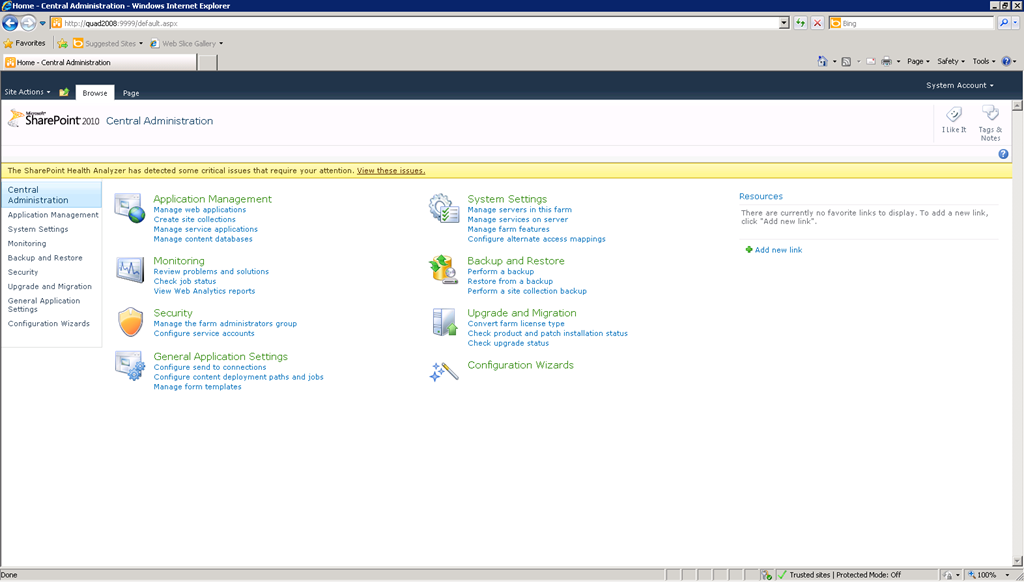This screenshot has width=1024, height=582.
Task: Open the Manage servers in this farm link
Action: 520,210
